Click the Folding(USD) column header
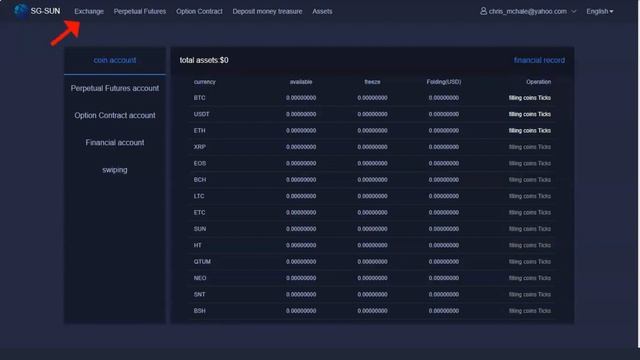This screenshot has height=360, width=640. [444, 82]
